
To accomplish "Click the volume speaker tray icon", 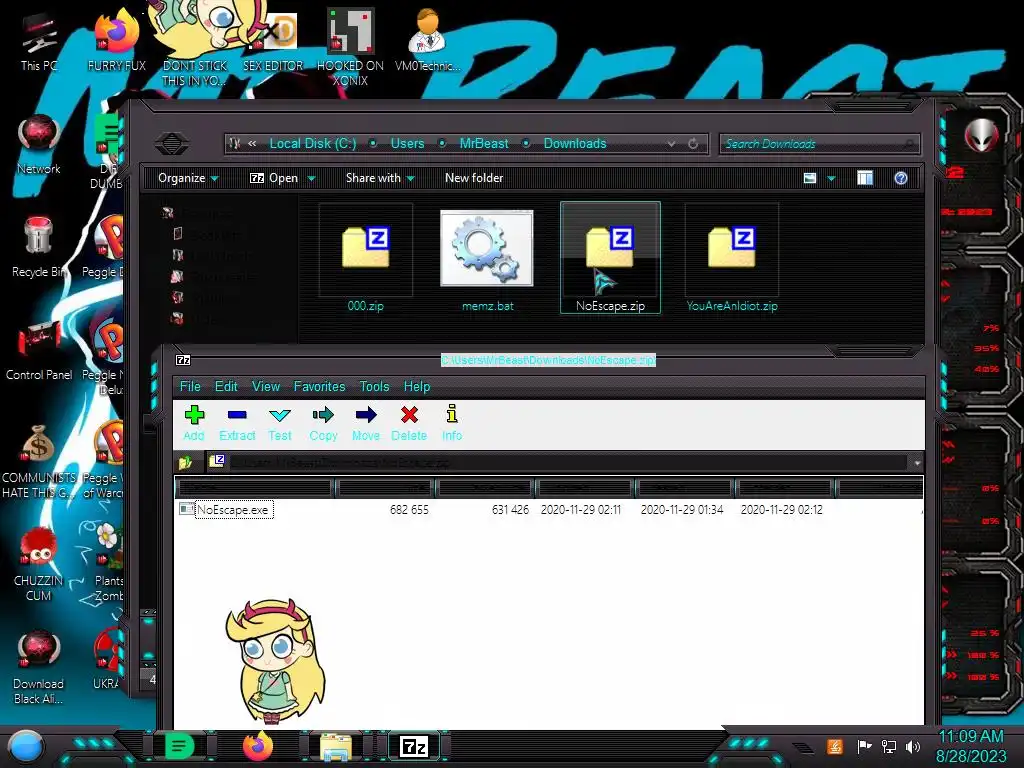I will [913, 746].
